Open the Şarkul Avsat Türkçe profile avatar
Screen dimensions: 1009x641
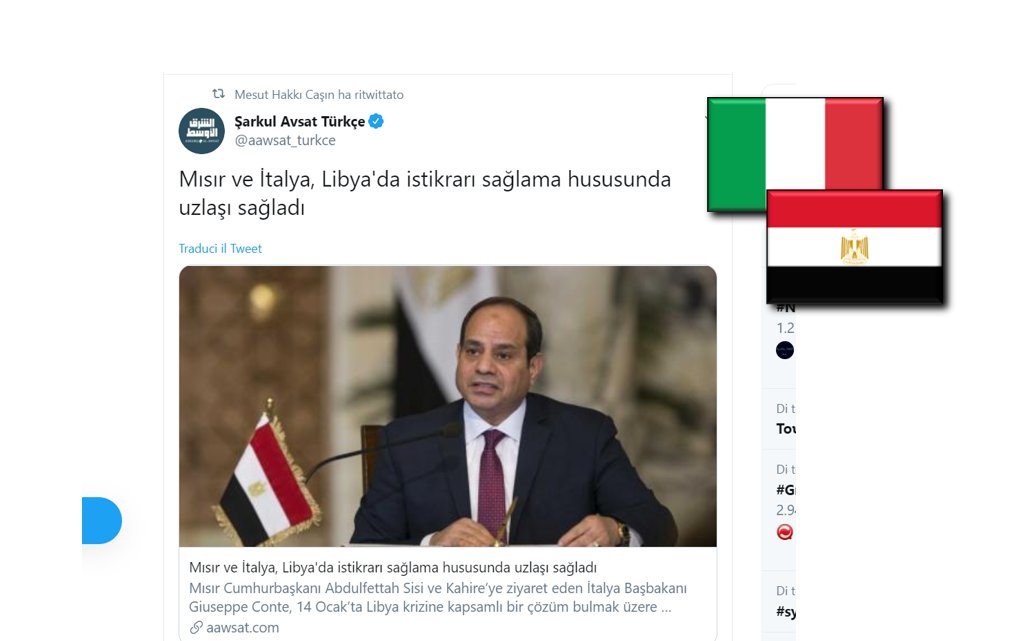pos(201,131)
